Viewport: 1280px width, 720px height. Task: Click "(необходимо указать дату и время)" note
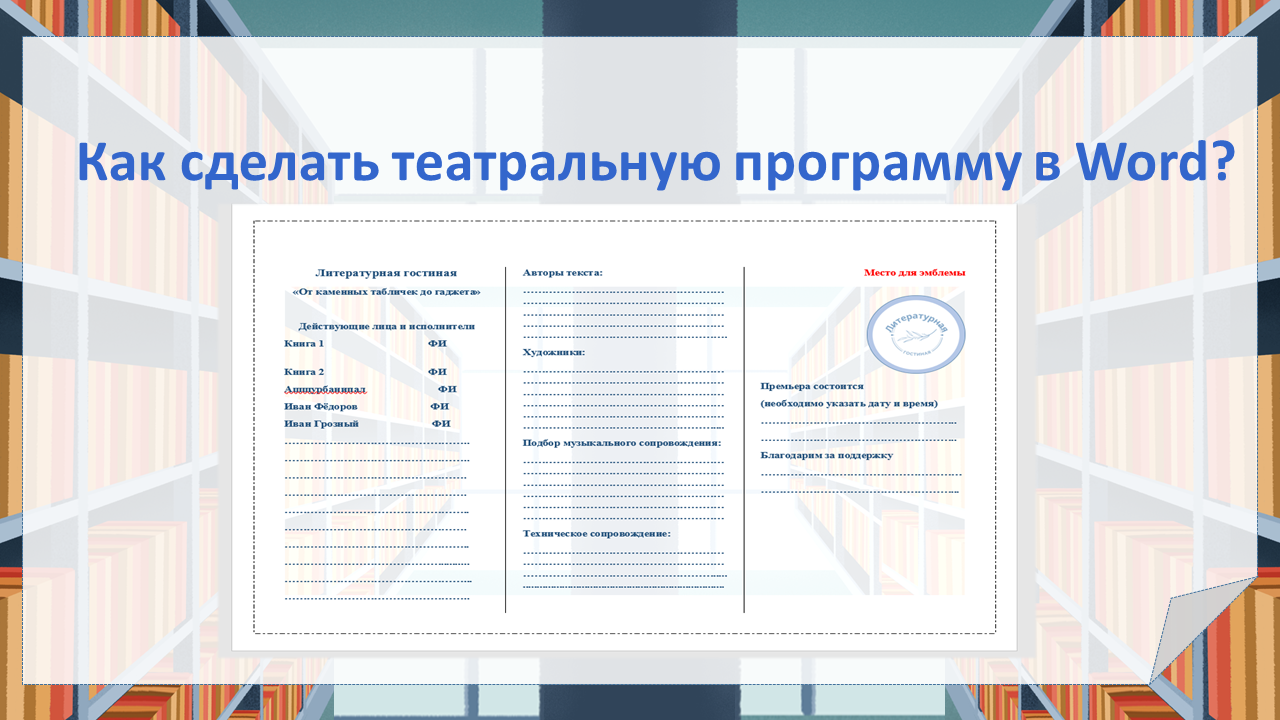coord(849,403)
